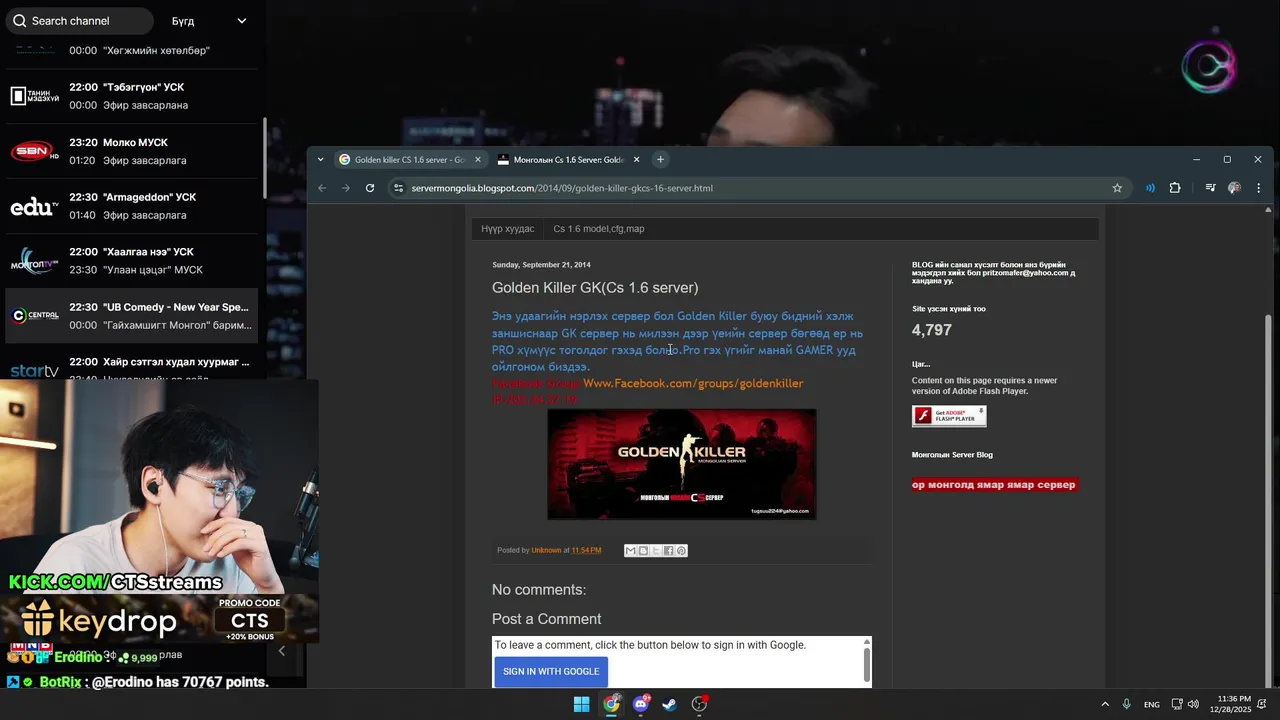This screenshot has height=720, width=1280.
Task: Open Chrome extensions puzzle icon
Action: pyautogui.click(x=1175, y=188)
